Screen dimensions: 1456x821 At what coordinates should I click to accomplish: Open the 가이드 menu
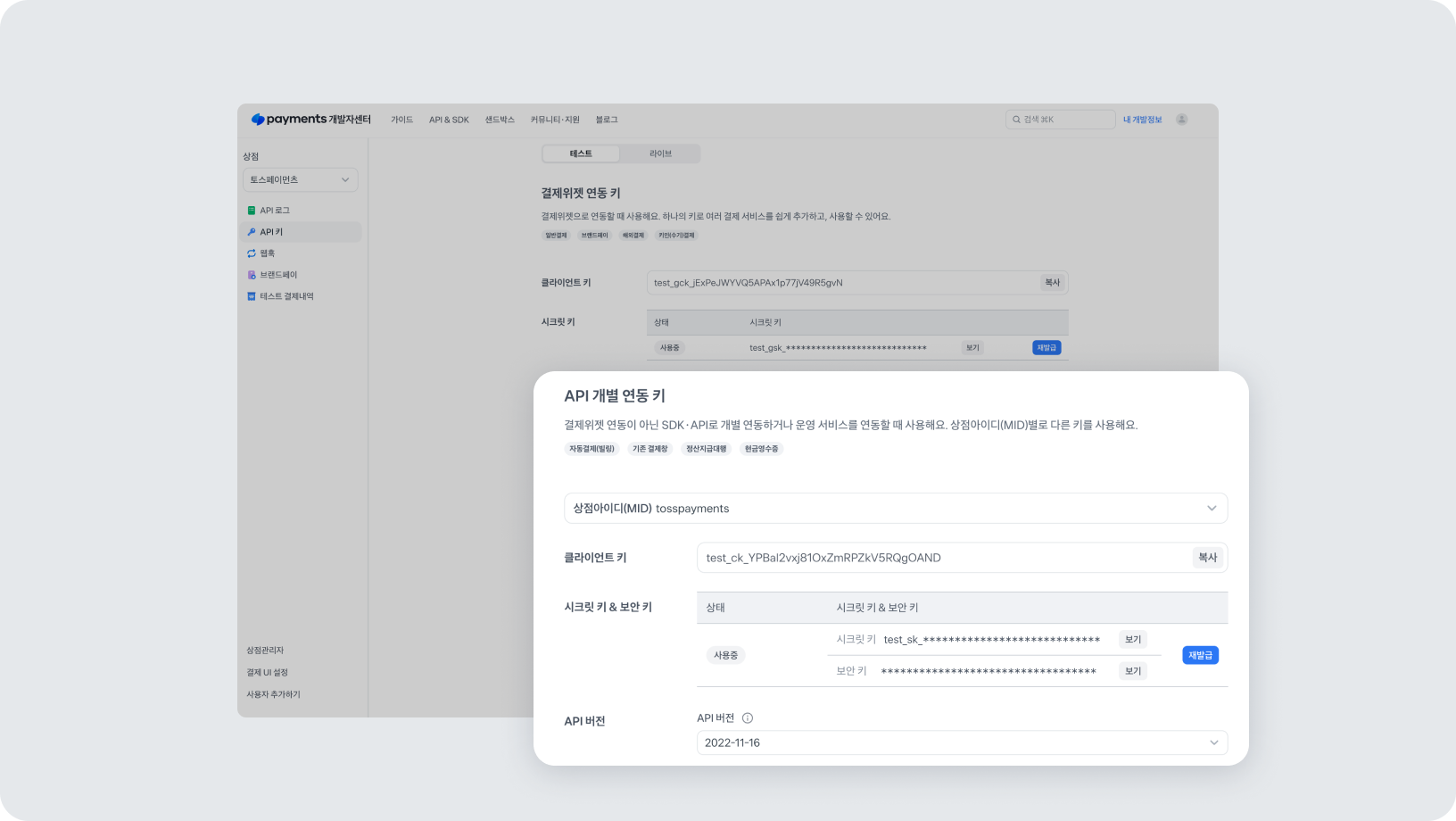point(401,120)
